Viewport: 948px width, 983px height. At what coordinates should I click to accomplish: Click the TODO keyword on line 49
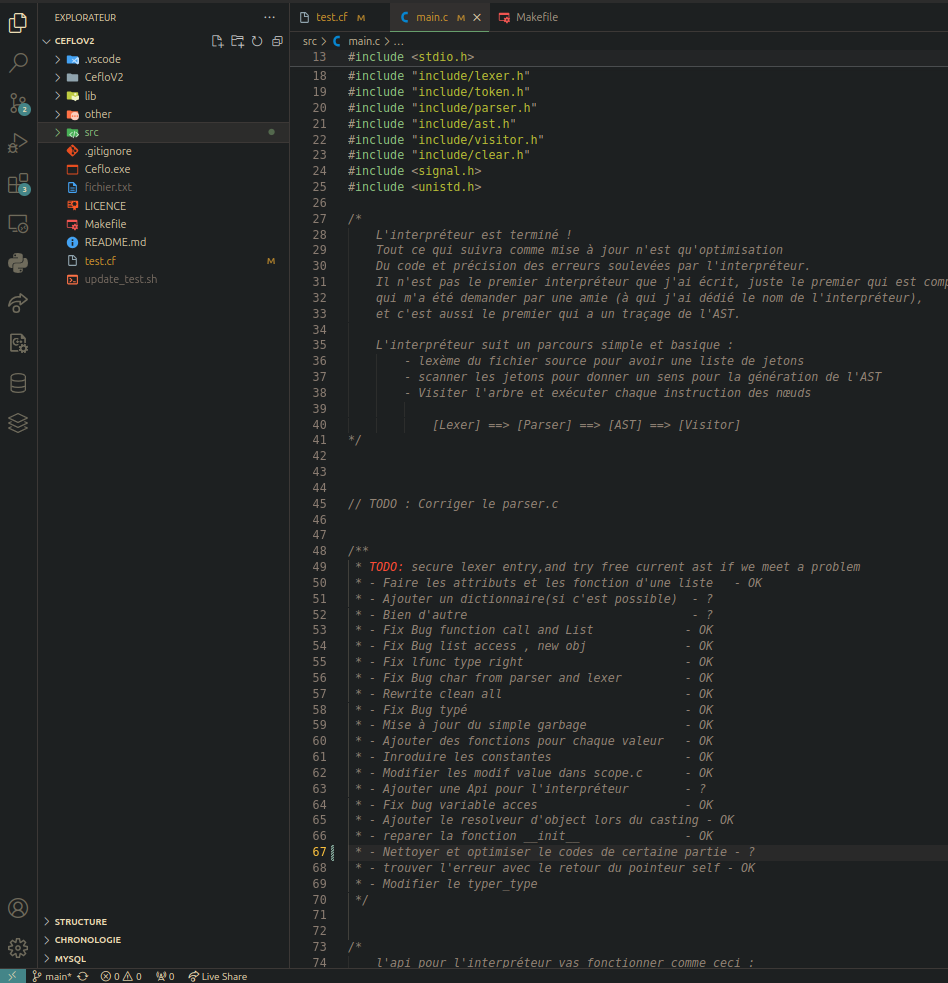point(386,567)
